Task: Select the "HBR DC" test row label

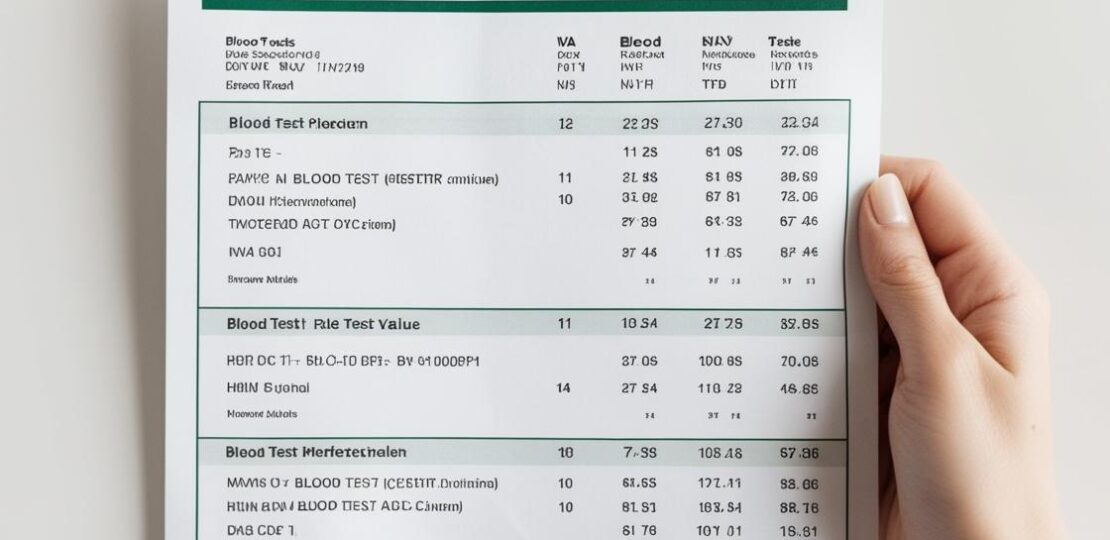Action: pyautogui.click(x=353, y=361)
